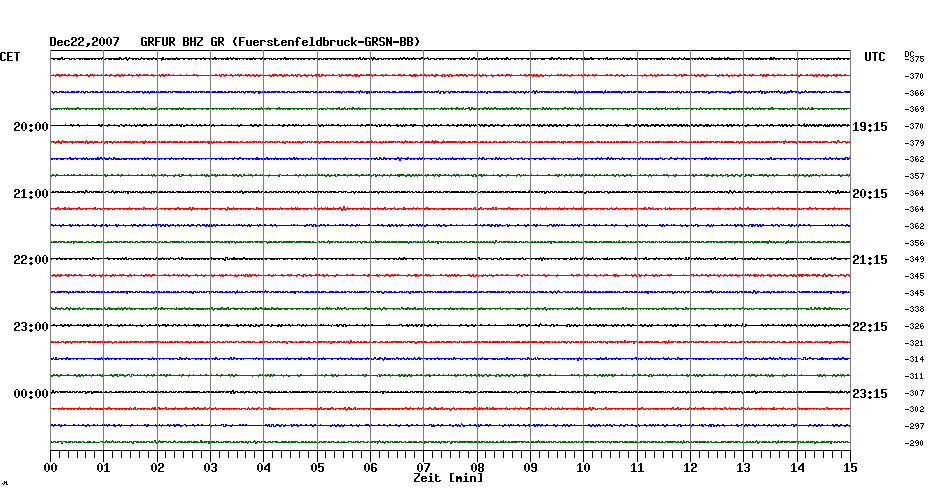Click the '14' minute axis label
This screenshot has width=930, height=494.
coord(797,468)
